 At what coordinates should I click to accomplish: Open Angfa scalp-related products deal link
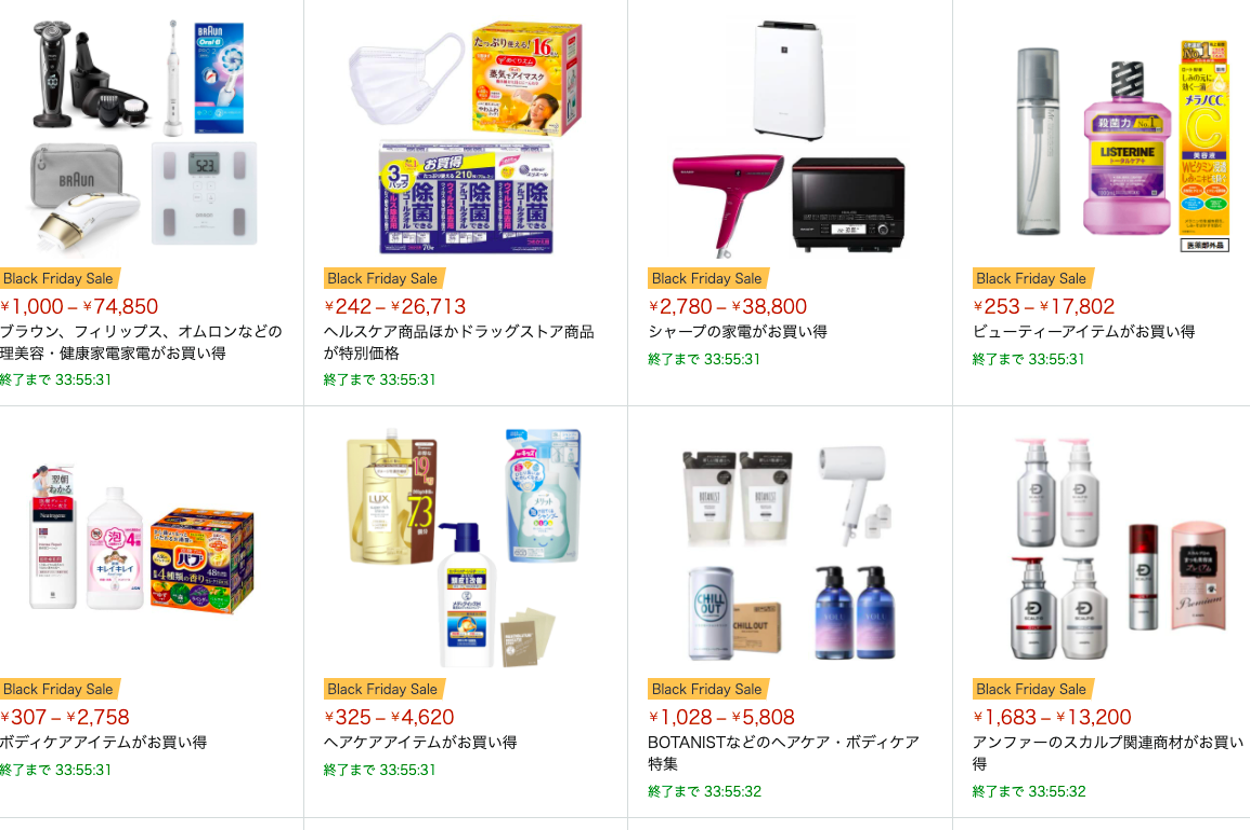(x=1109, y=753)
